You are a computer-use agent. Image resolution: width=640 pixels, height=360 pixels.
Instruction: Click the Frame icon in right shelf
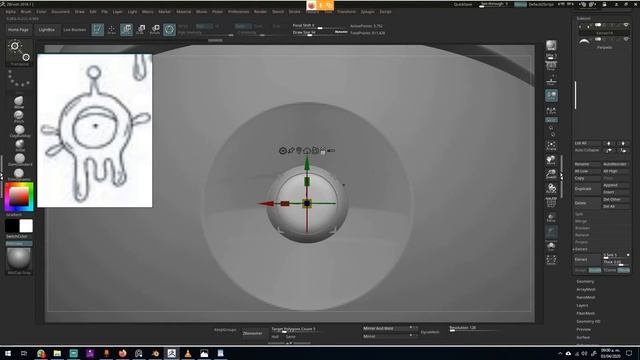coord(551,146)
